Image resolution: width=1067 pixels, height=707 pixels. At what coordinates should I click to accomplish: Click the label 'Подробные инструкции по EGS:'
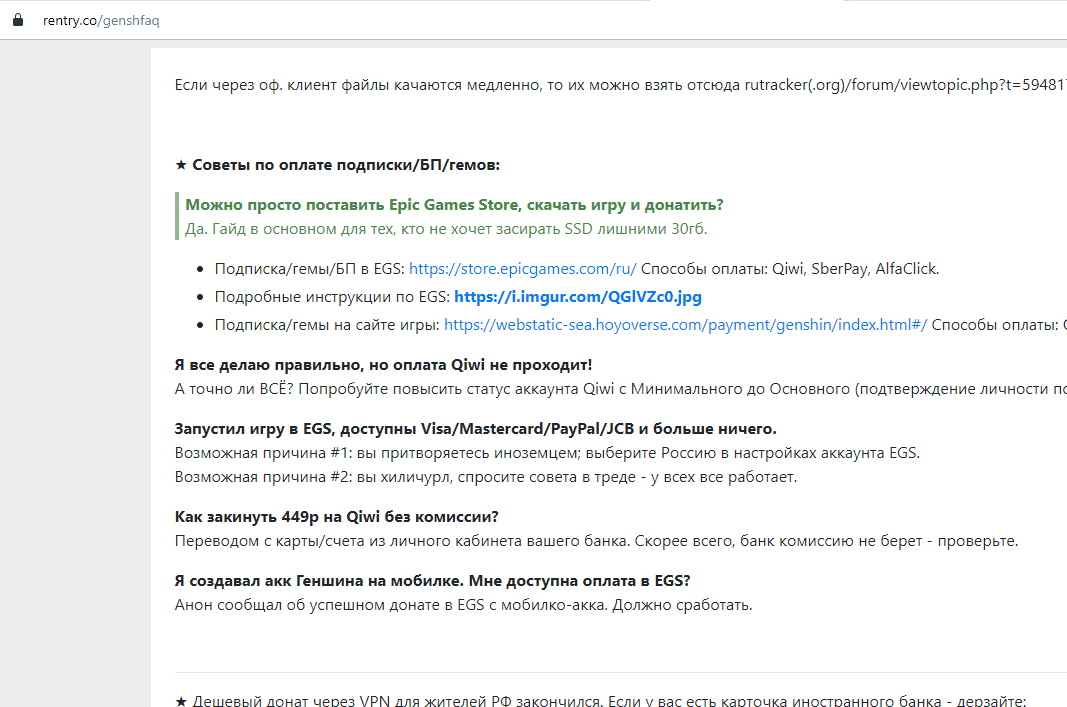332,297
